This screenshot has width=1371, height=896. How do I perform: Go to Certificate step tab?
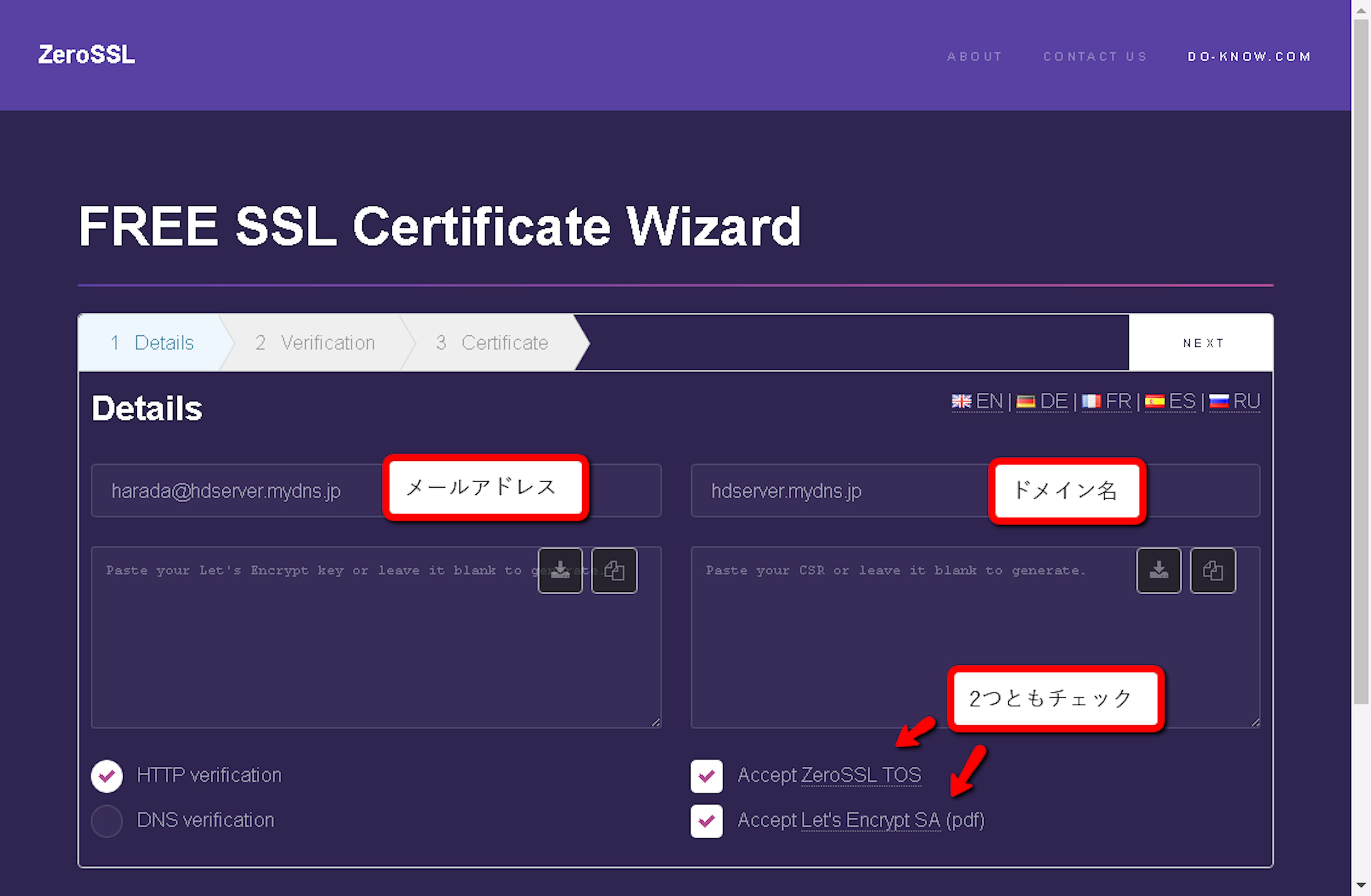tap(493, 343)
